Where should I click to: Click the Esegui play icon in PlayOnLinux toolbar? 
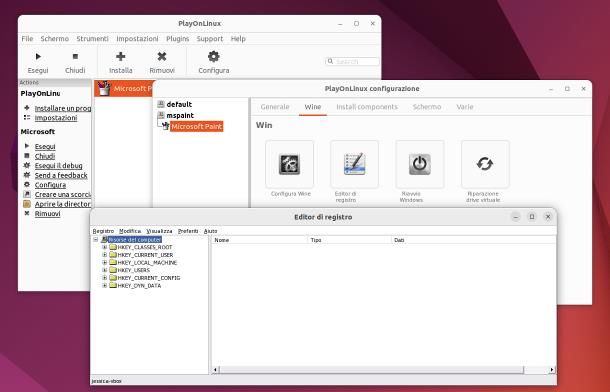click(38, 57)
